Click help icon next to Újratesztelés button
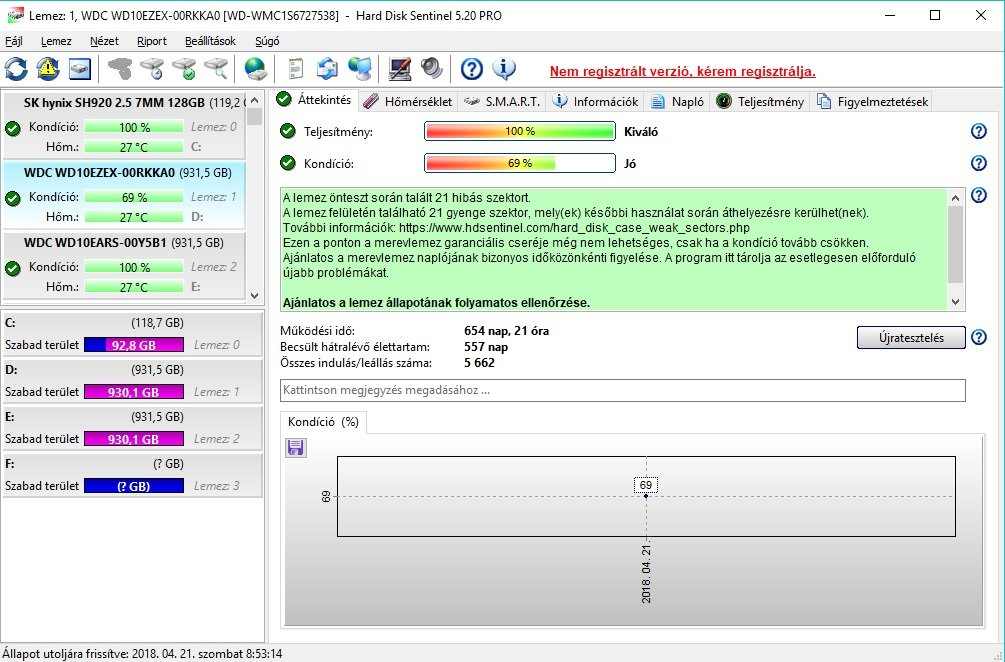The width and height of the screenshot is (1005, 662). click(x=979, y=337)
